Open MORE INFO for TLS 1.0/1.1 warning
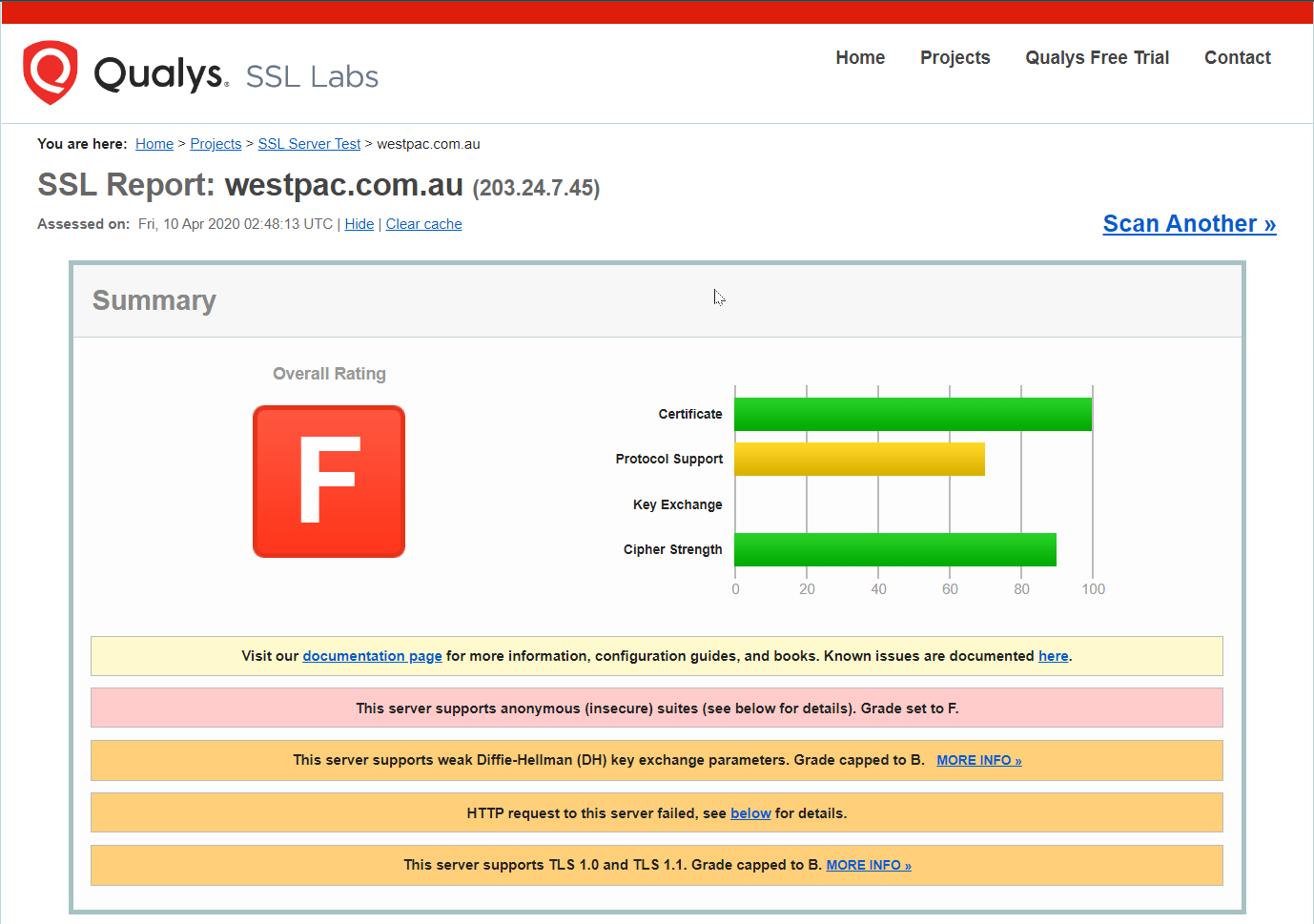 [x=868, y=865]
